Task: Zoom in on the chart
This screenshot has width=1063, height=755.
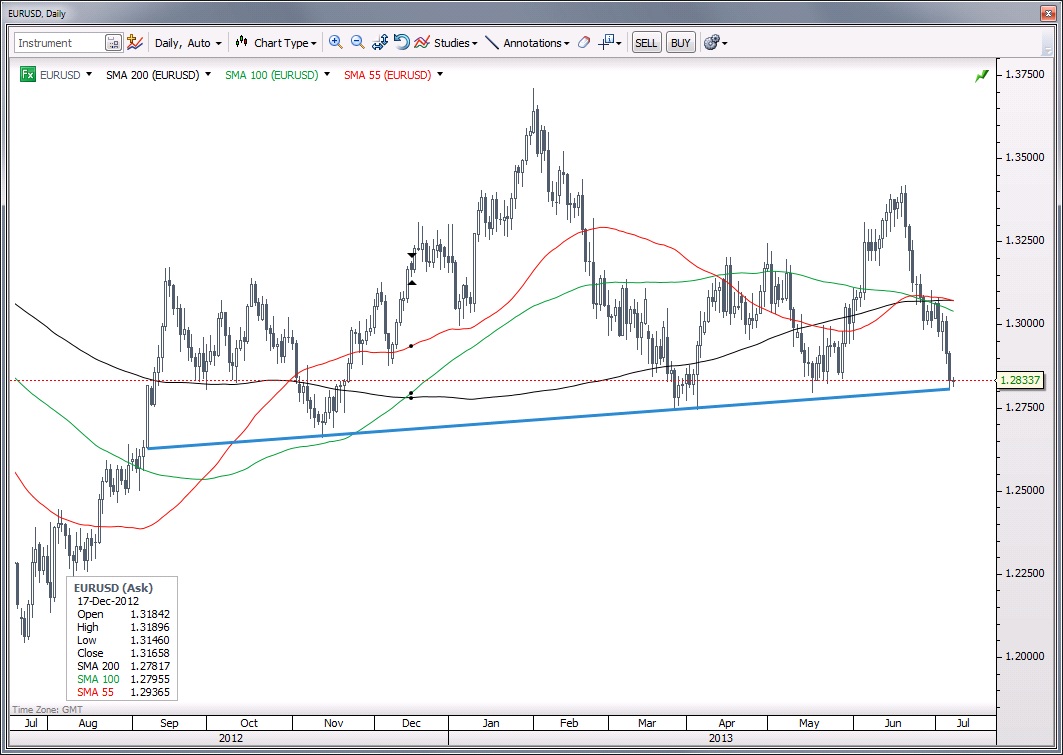Action: [x=335, y=43]
